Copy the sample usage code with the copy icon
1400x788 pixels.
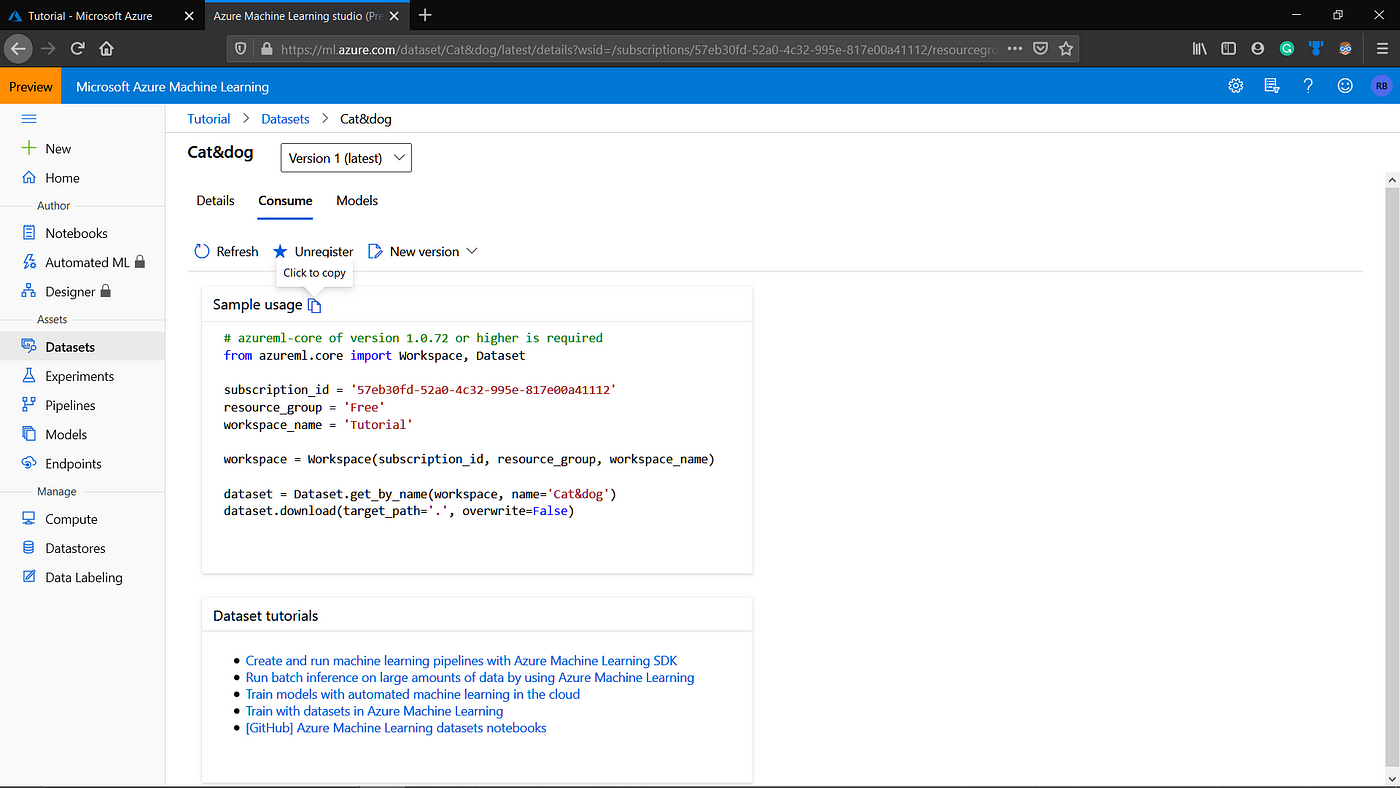coord(315,305)
